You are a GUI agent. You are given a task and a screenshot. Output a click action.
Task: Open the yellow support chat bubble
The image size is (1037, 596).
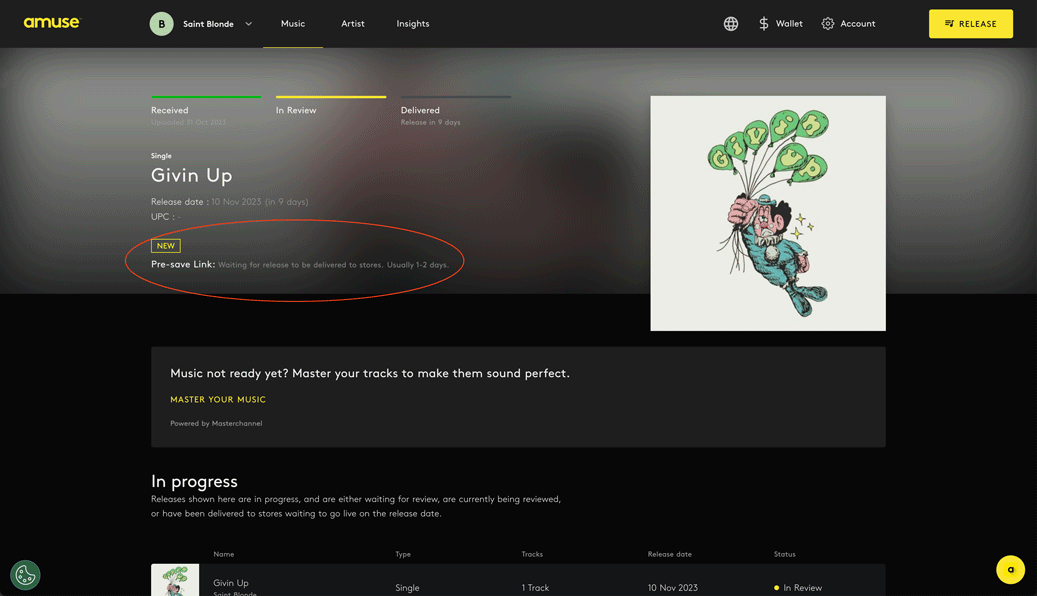click(1011, 570)
